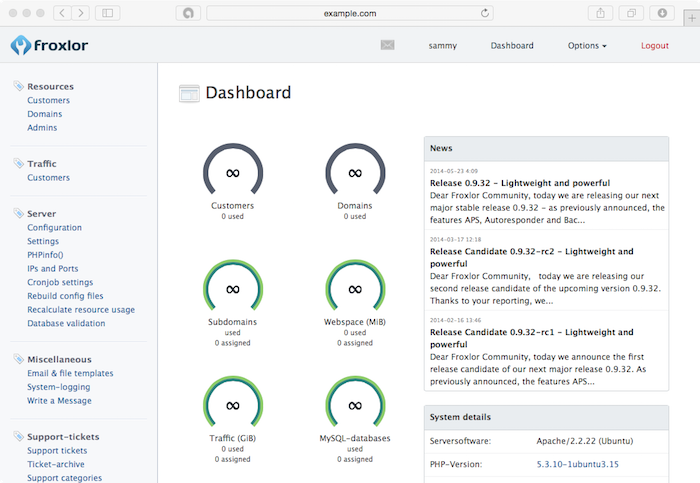Click the Safari share icon
Image resolution: width=700 pixels, height=483 pixels.
pos(602,13)
